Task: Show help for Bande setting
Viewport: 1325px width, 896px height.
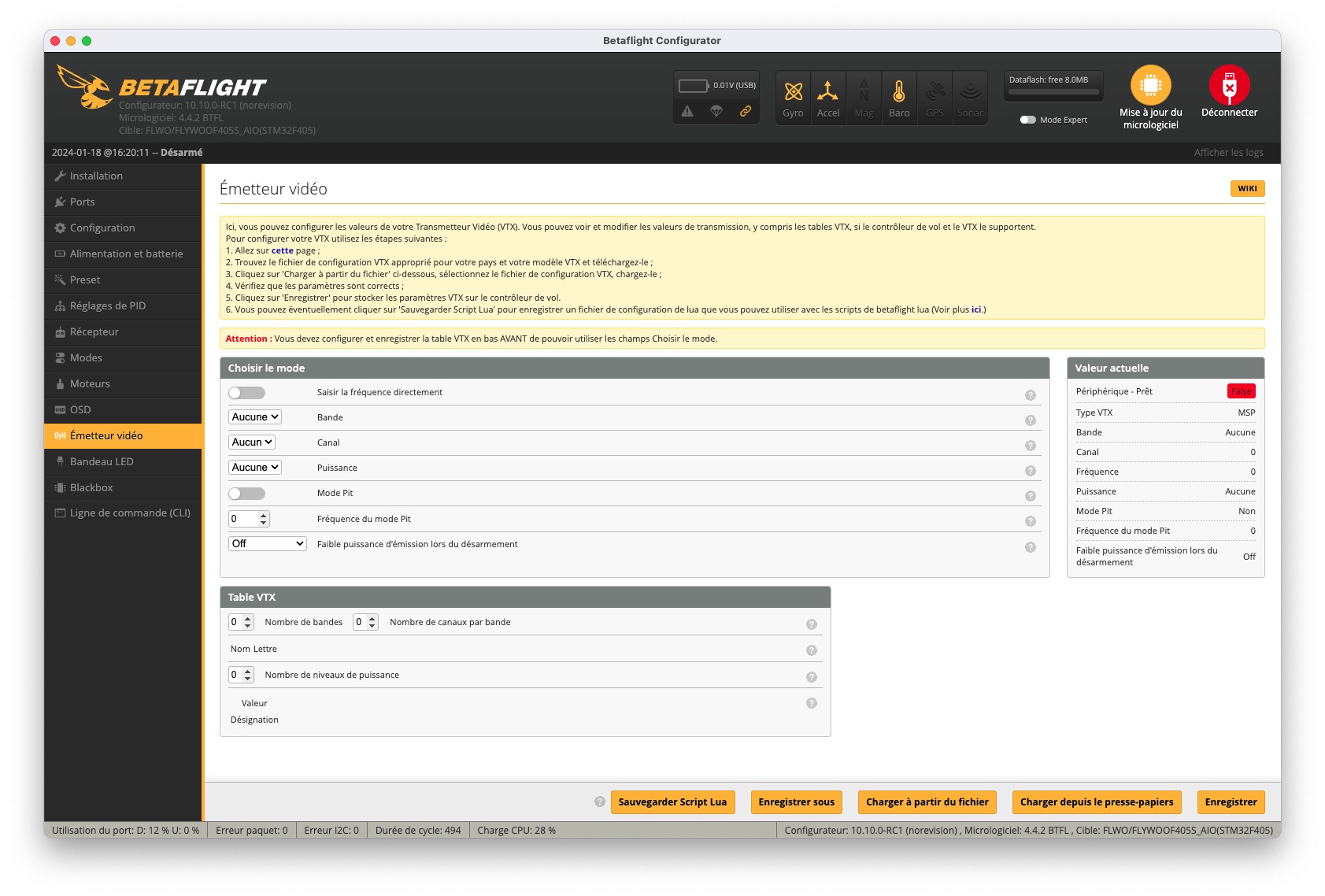Action: [1030, 420]
